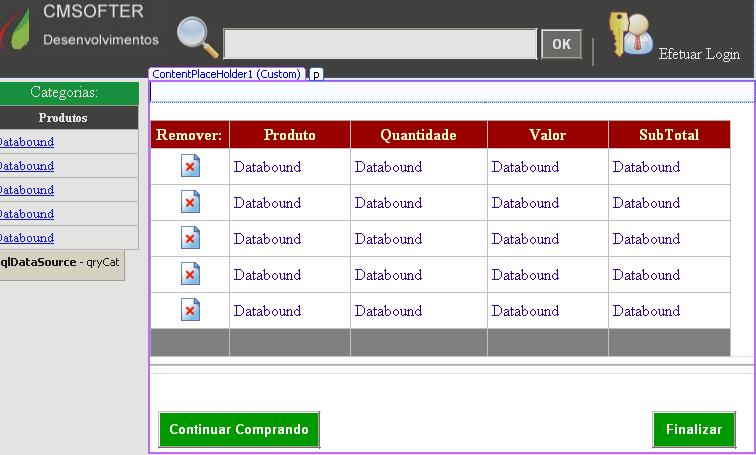Focus the search text field

380,44
